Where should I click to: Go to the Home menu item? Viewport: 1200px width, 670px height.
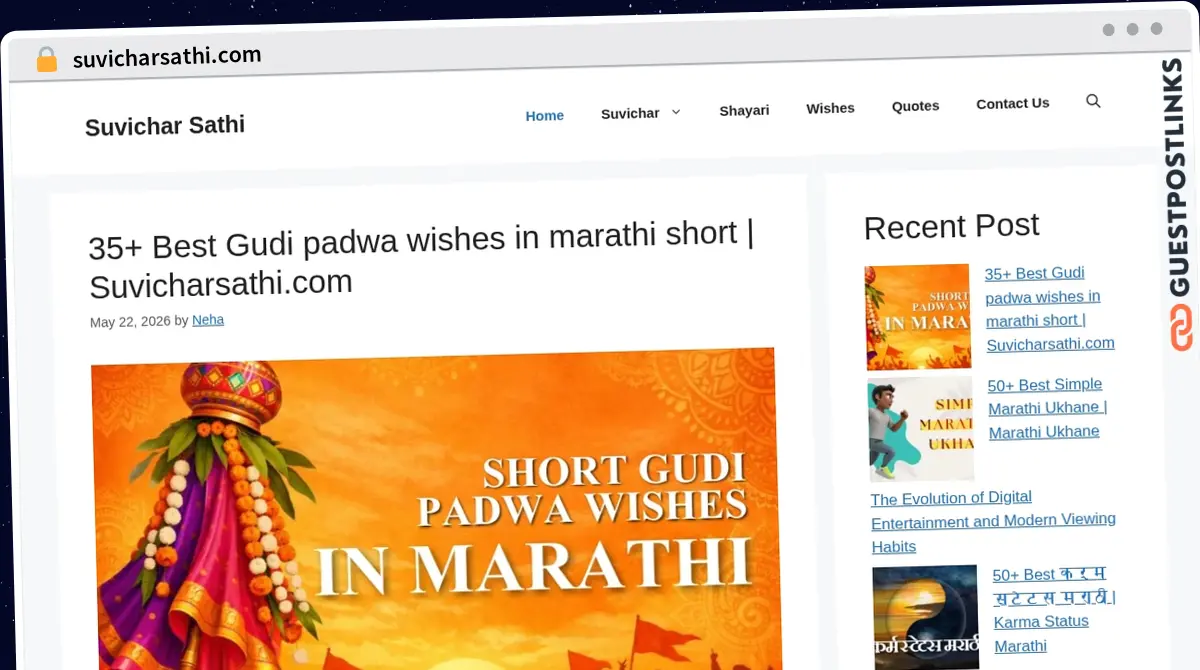545,116
